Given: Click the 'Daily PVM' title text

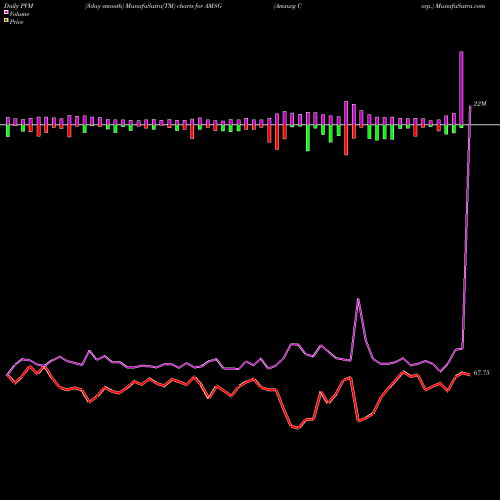Looking at the screenshot, I should click(x=19, y=6).
